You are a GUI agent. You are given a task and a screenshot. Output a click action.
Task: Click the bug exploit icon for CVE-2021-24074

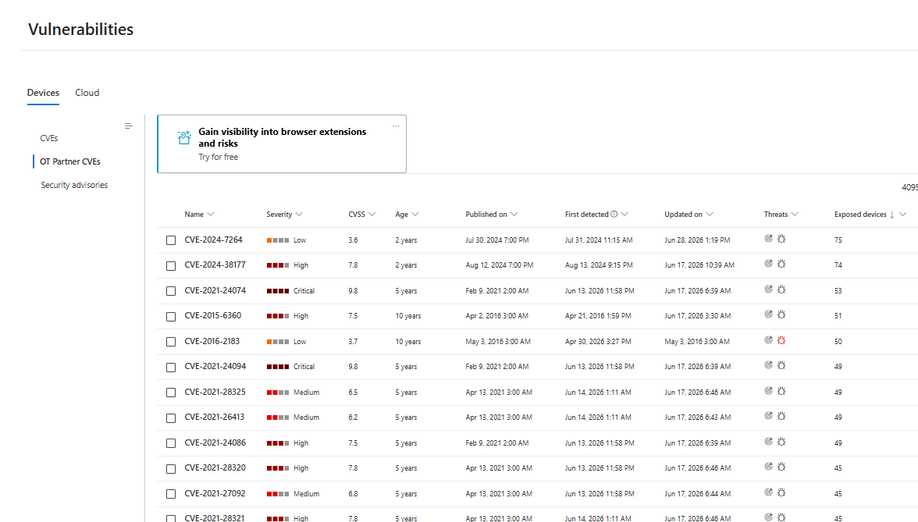782,290
